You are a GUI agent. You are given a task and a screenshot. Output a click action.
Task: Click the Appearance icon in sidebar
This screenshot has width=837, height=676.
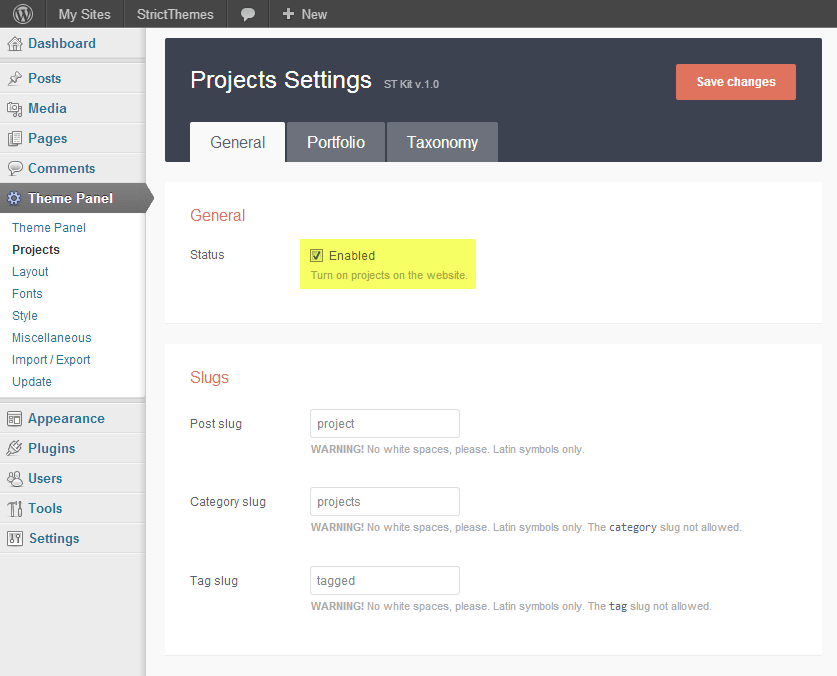[15, 419]
